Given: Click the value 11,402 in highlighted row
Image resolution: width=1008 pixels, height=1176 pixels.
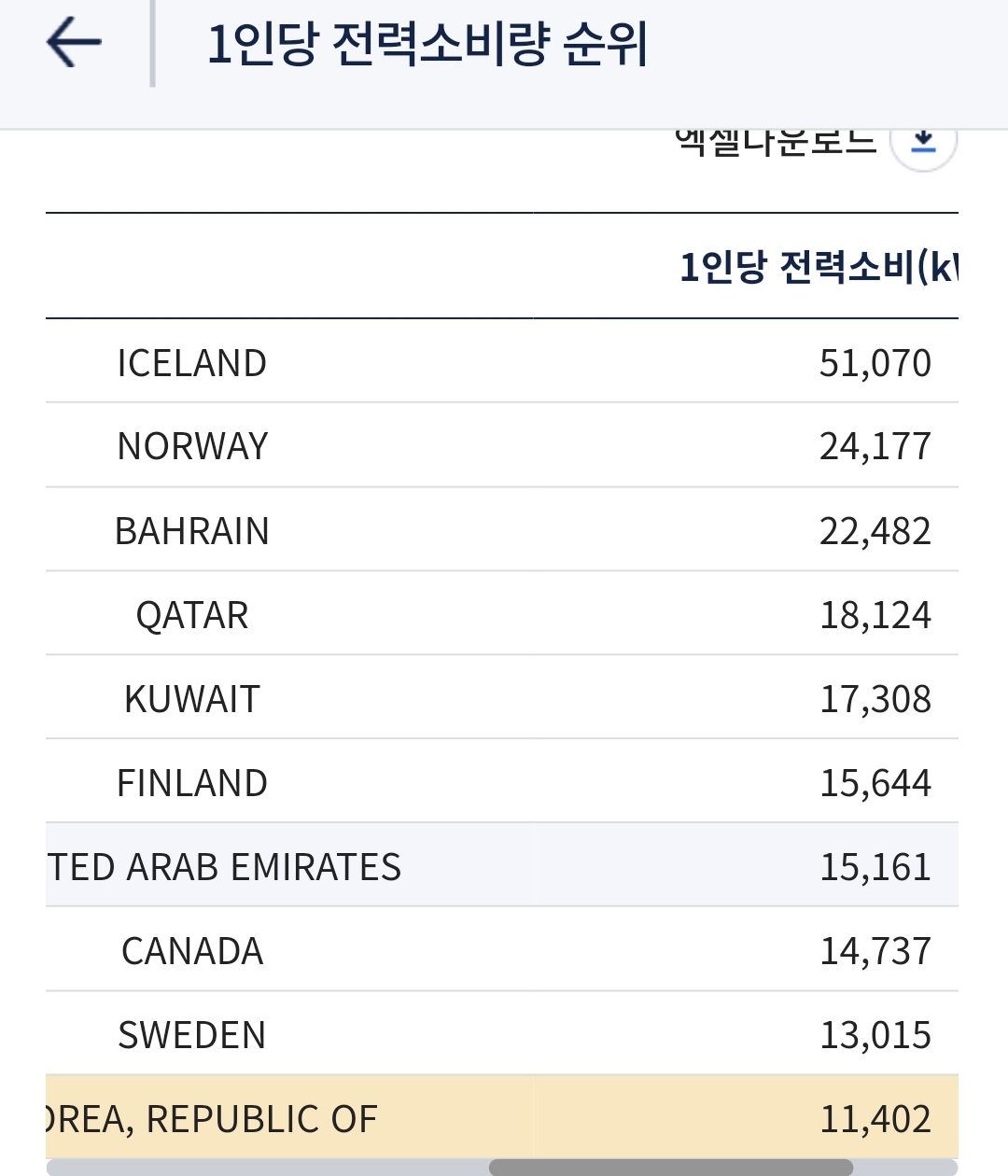Looking at the screenshot, I should (x=875, y=1119).
